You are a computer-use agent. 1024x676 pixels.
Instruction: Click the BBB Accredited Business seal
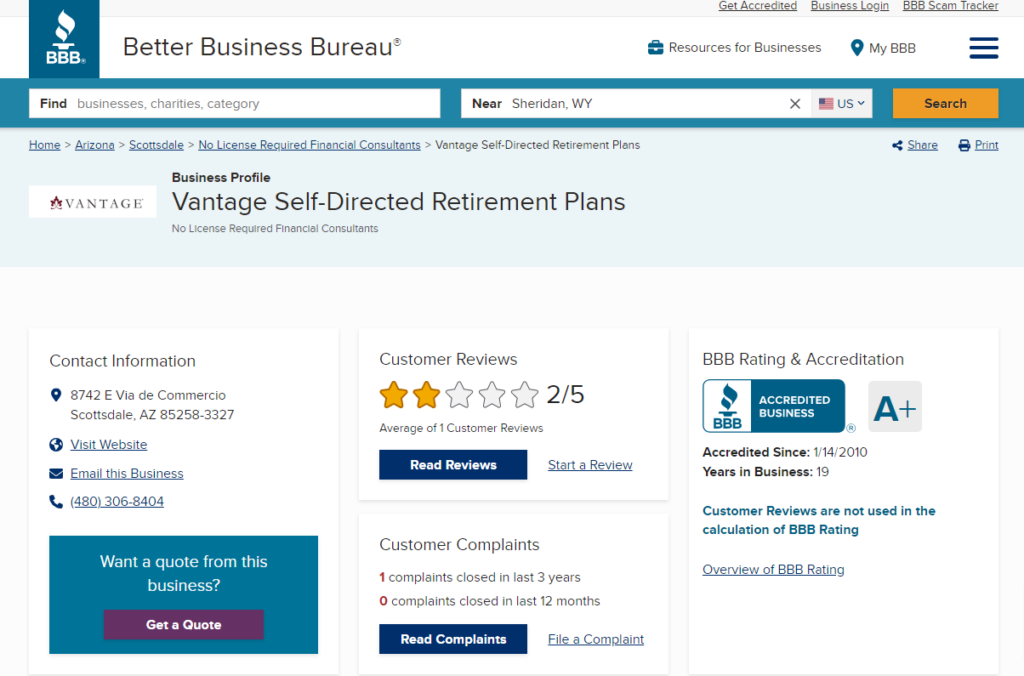[x=774, y=406]
